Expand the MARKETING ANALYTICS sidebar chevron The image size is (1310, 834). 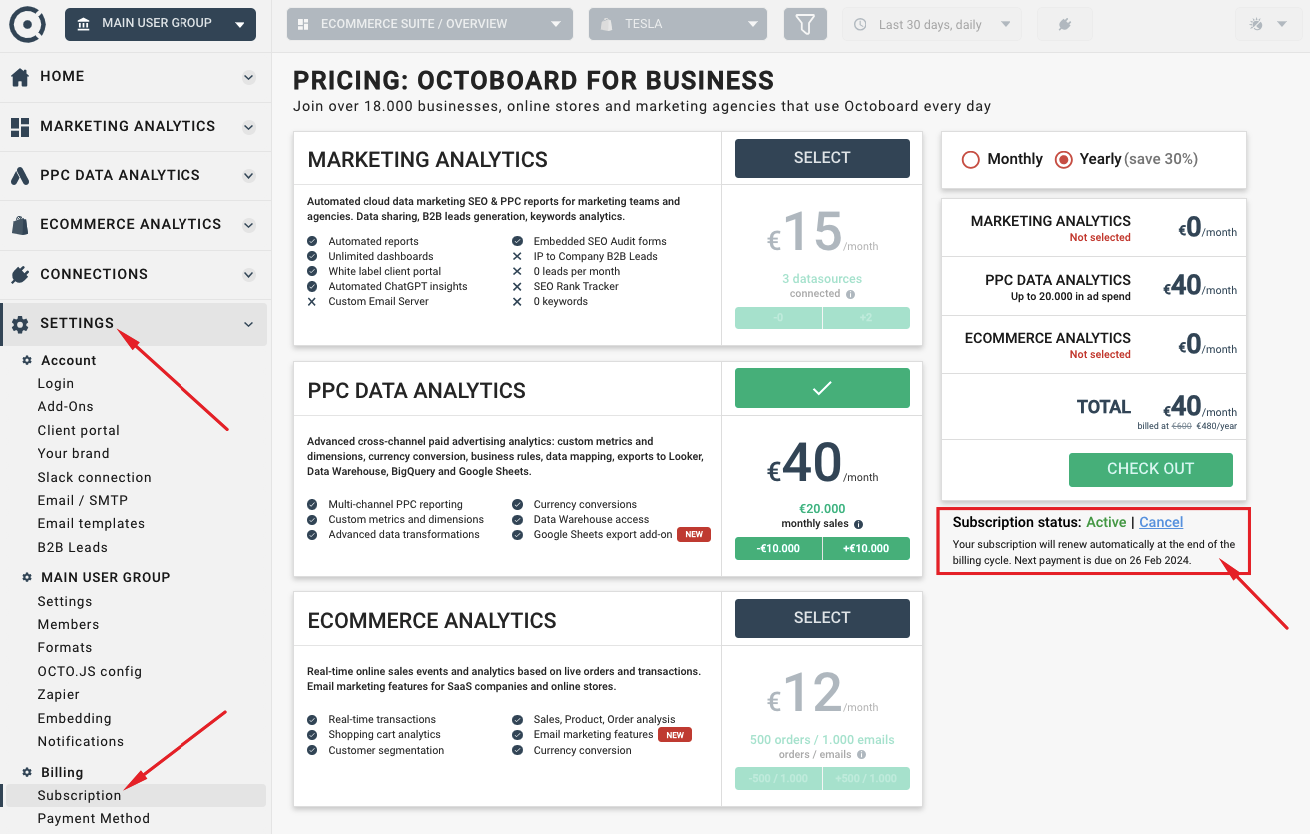click(x=249, y=127)
